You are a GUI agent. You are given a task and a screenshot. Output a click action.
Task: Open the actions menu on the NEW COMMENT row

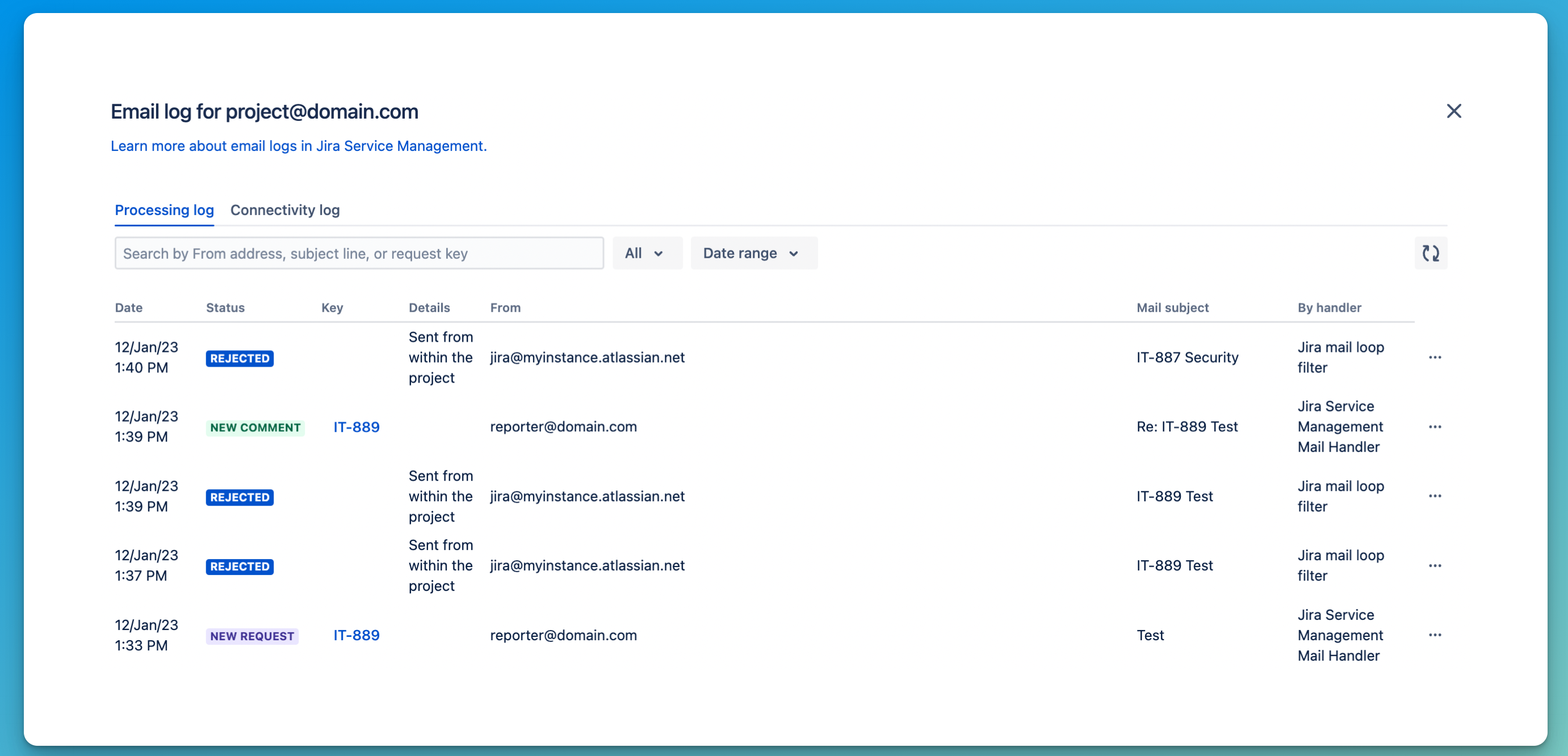[1435, 427]
